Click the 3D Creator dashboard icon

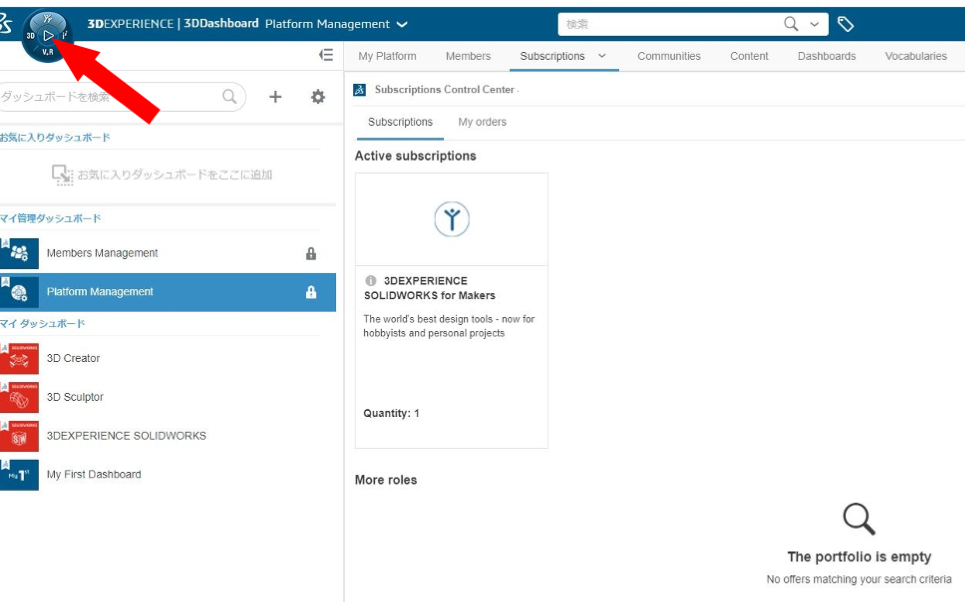coord(19,359)
